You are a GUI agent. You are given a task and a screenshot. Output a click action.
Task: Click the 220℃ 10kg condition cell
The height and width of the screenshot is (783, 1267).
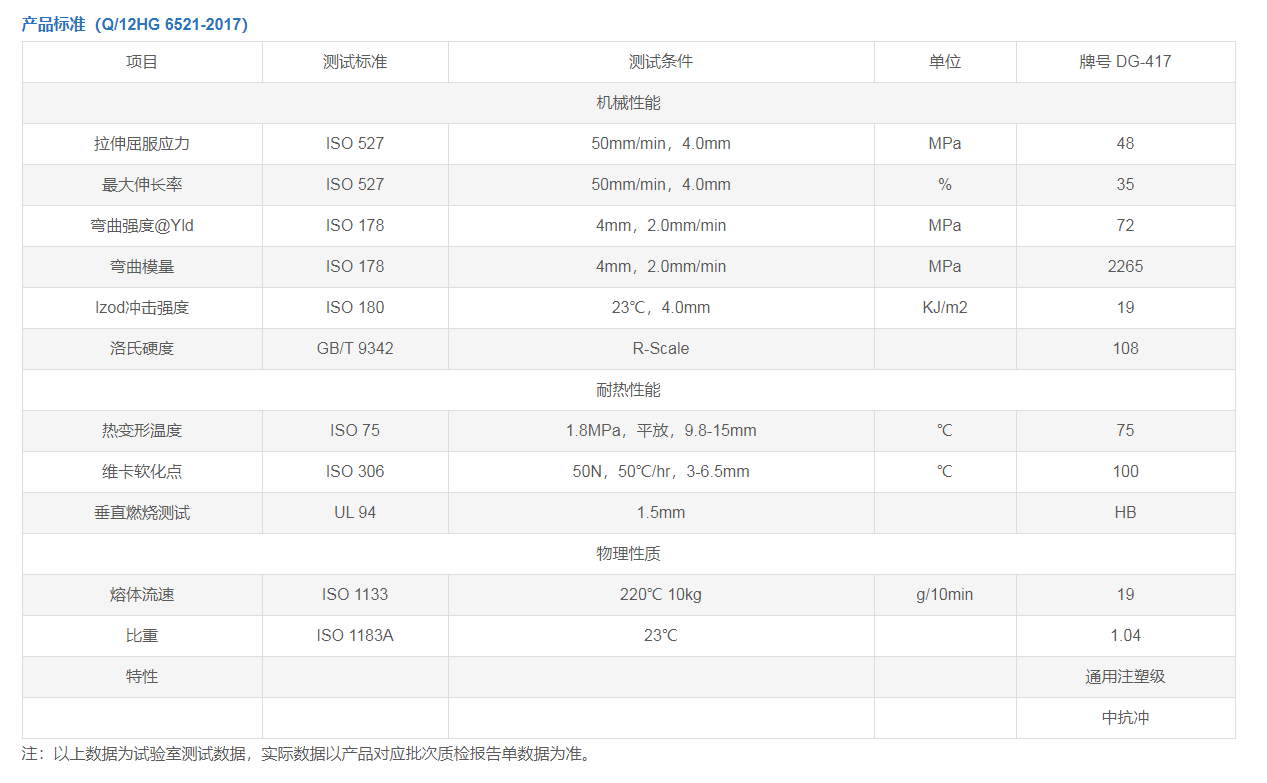pos(661,595)
